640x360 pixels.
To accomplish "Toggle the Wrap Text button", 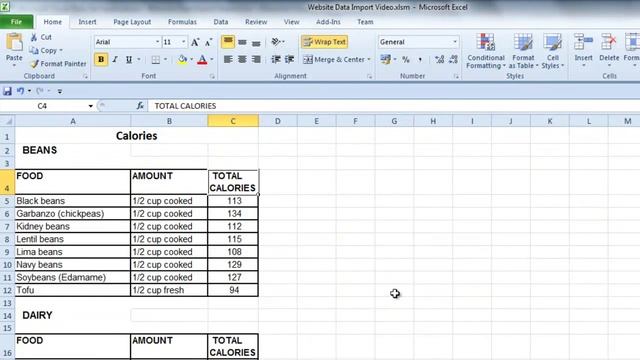I will (324, 42).
